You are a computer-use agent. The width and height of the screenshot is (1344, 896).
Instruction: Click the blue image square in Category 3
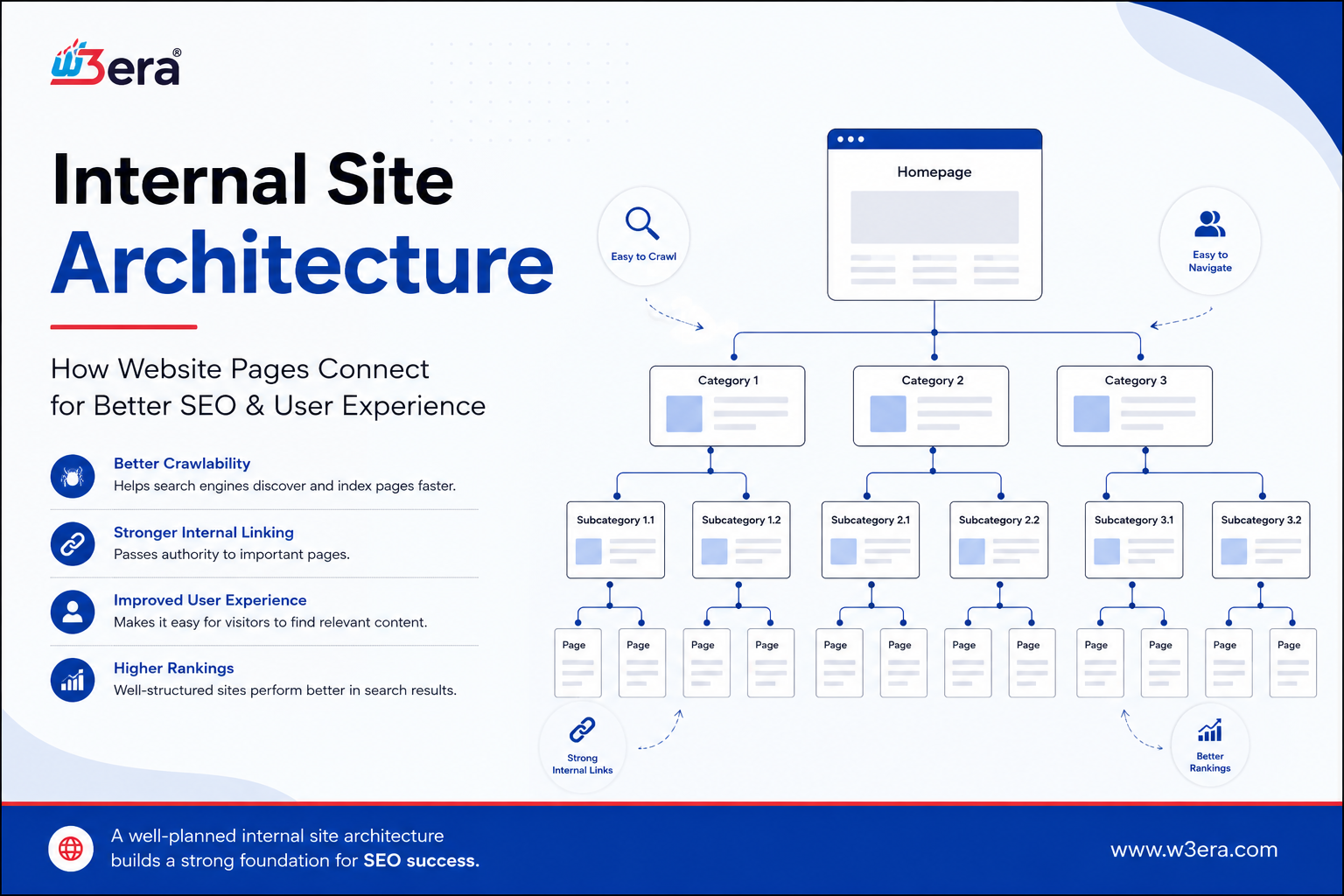1091,414
